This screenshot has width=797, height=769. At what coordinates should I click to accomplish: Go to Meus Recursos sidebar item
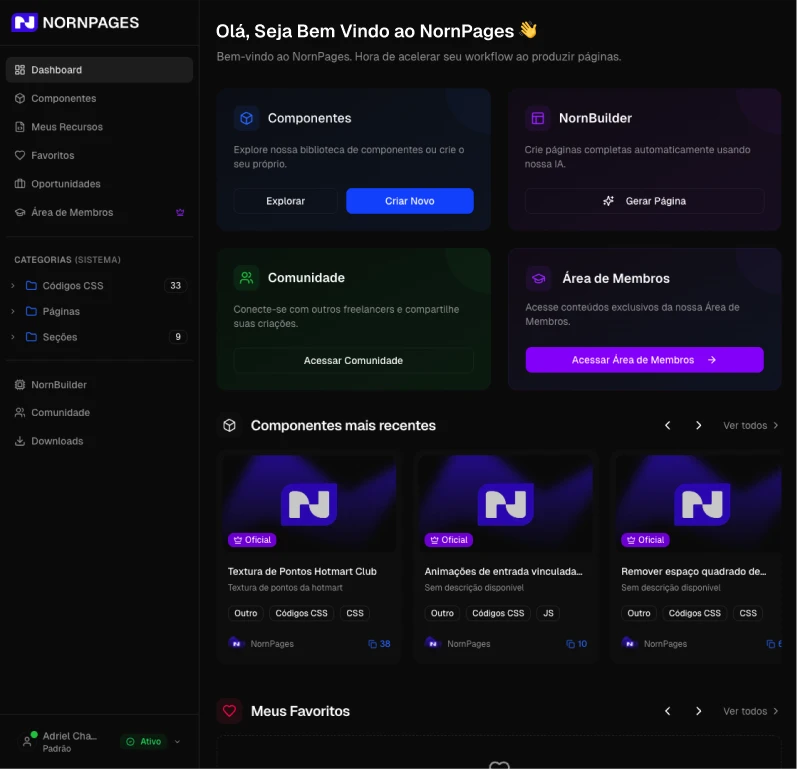pyautogui.click(x=99, y=127)
